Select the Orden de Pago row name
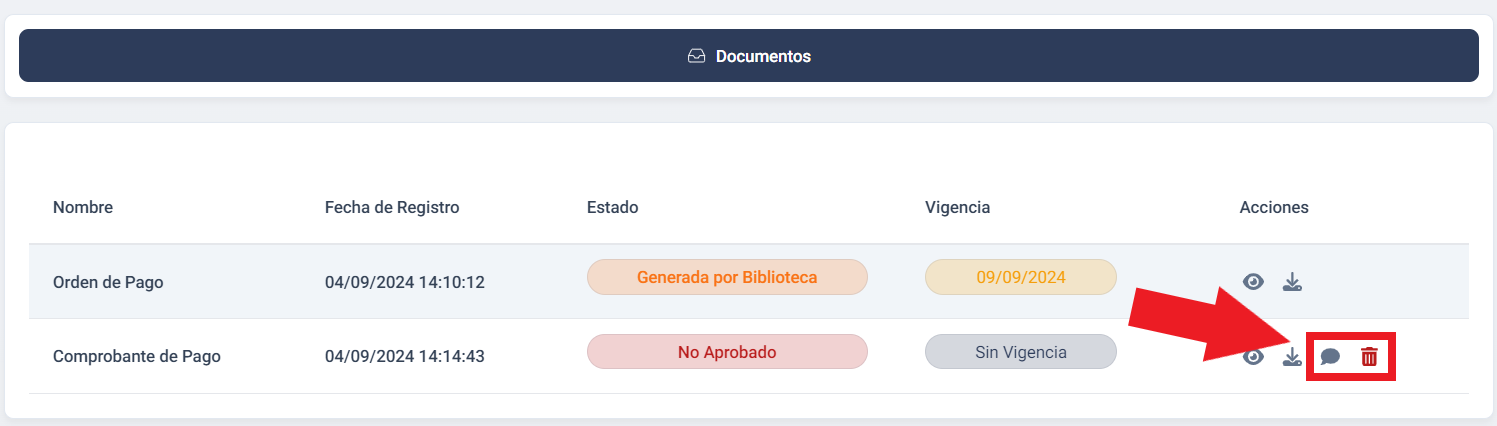The height and width of the screenshot is (426, 1497). pyautogui.click(x=108, y=282)
